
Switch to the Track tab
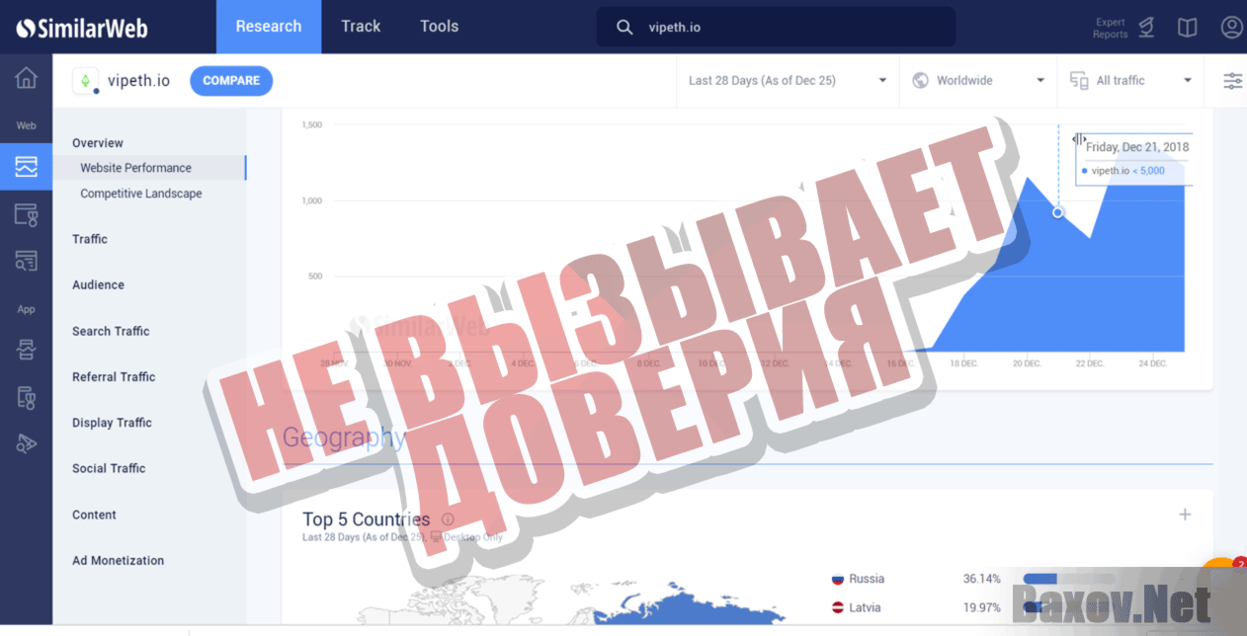click(x=361, y=27)
